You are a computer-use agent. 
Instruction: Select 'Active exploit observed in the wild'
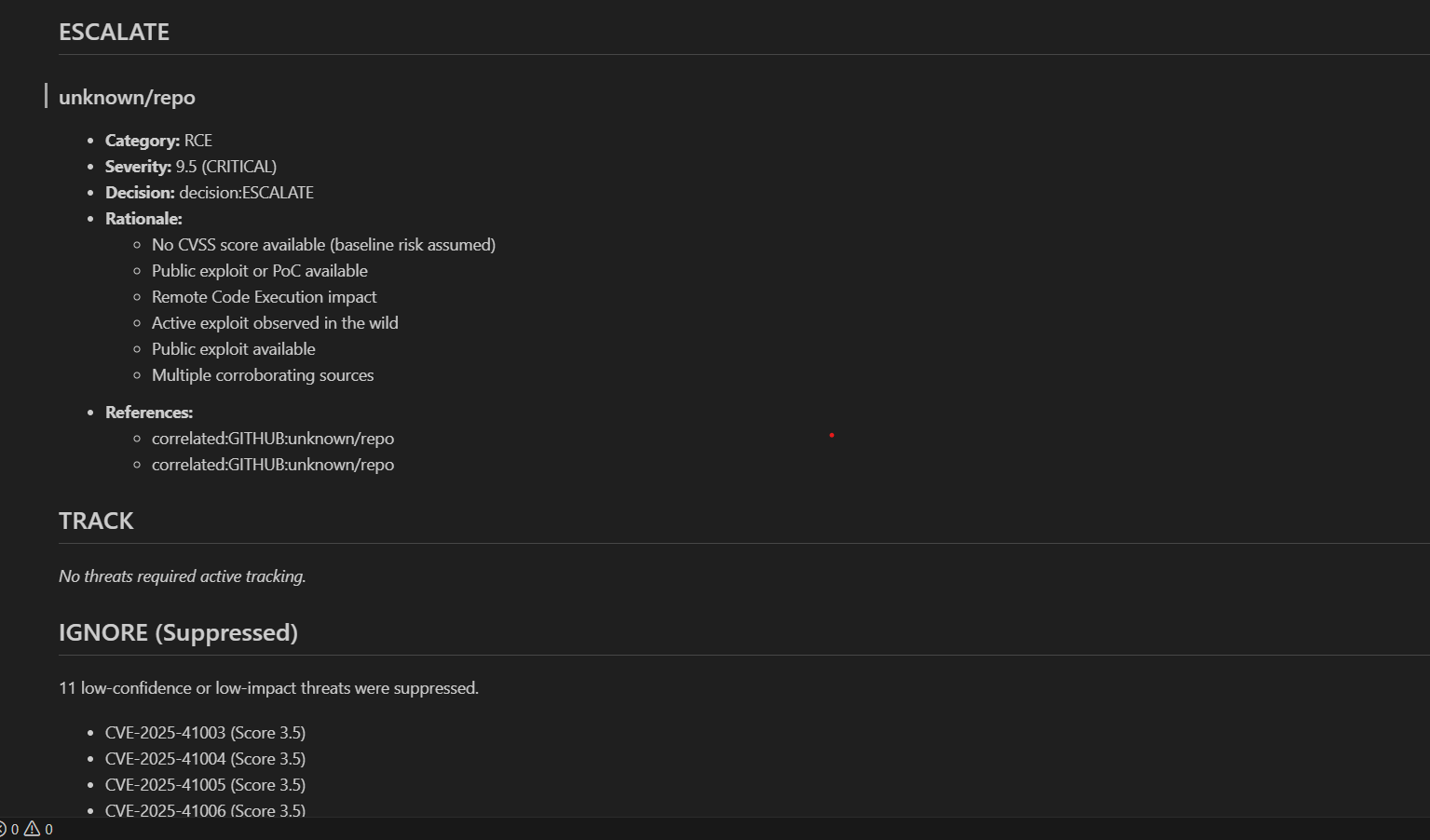(x=275, y=323)
